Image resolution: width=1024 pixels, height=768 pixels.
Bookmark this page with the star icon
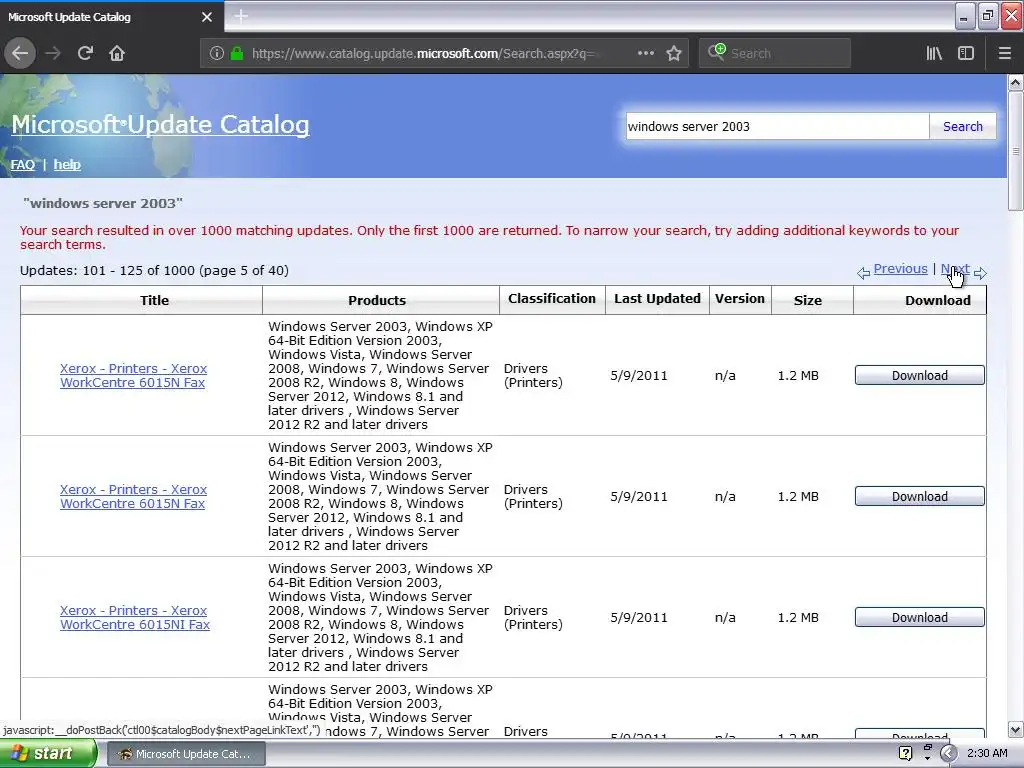click(674, 53)
